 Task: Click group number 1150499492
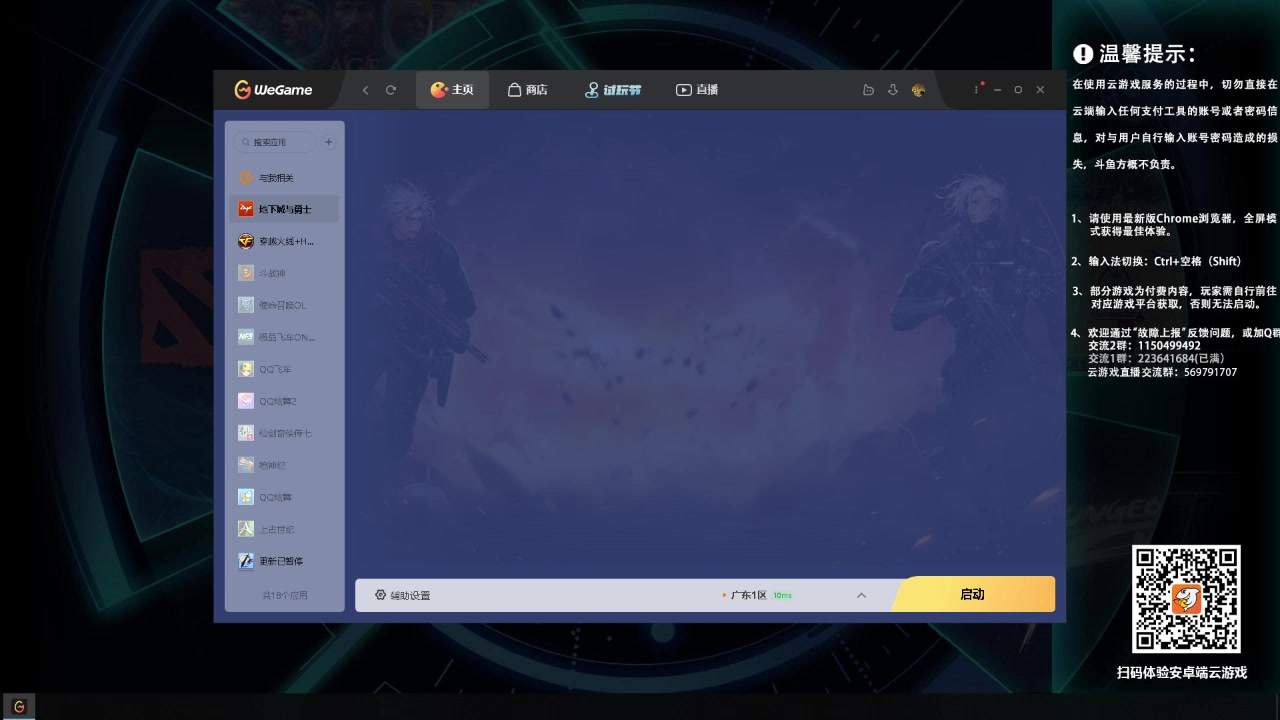(x=1169, y=346)
